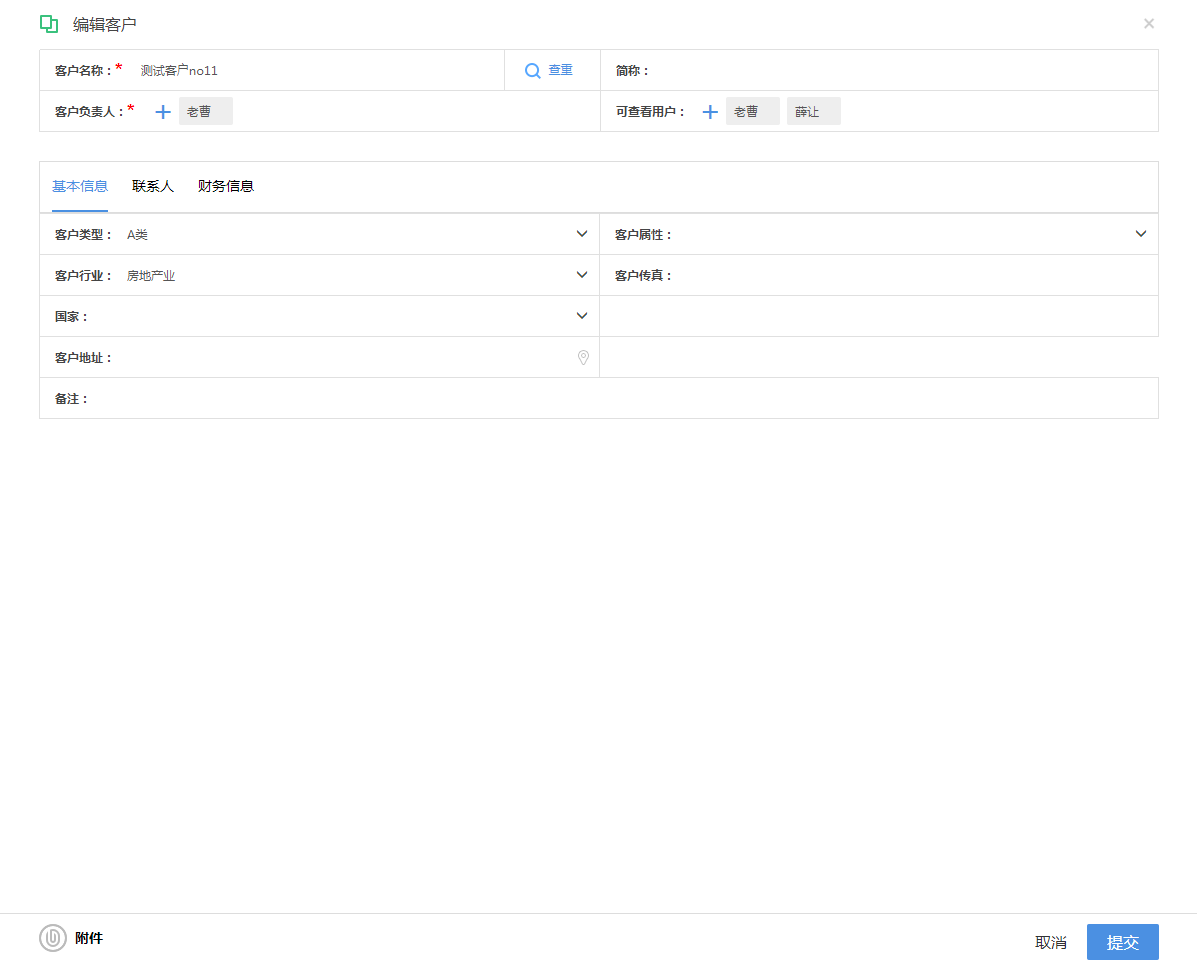Open attachments via paperclip icon
The height and width of the screenshot is (972, 1197).
pyautogui.click(x=53, y=938)
